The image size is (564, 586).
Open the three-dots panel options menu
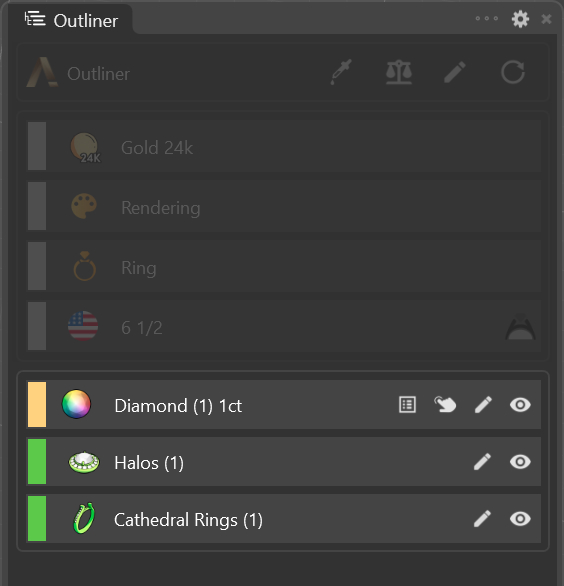click(487, 18)
